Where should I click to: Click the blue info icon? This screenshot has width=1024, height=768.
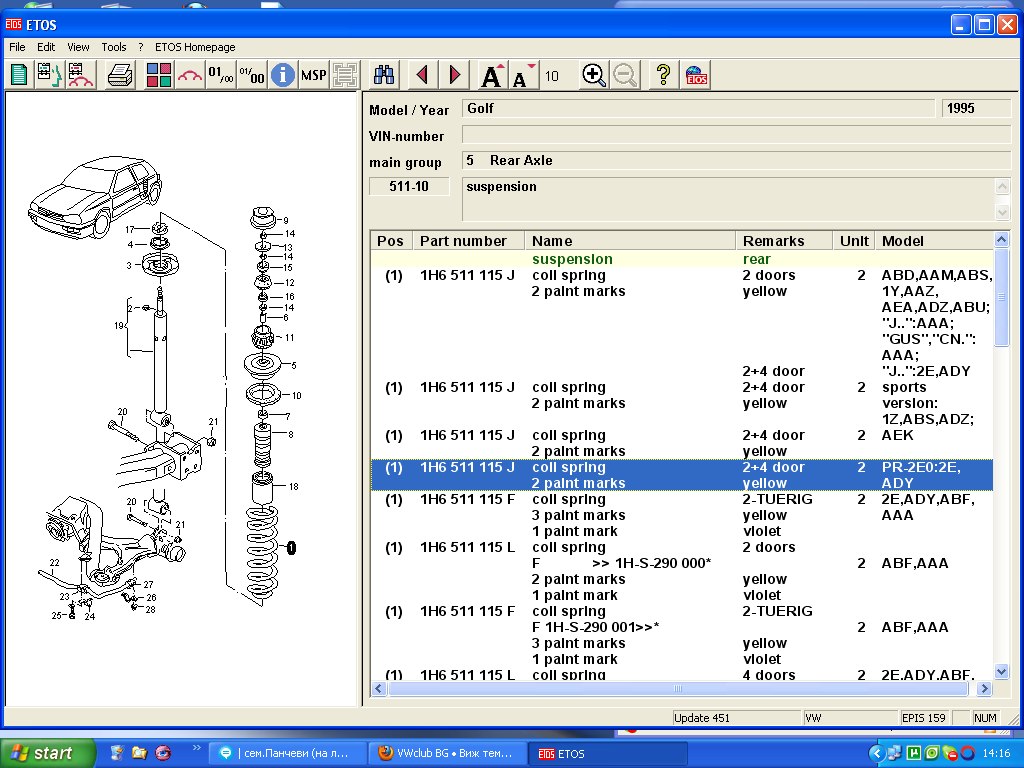283,75
